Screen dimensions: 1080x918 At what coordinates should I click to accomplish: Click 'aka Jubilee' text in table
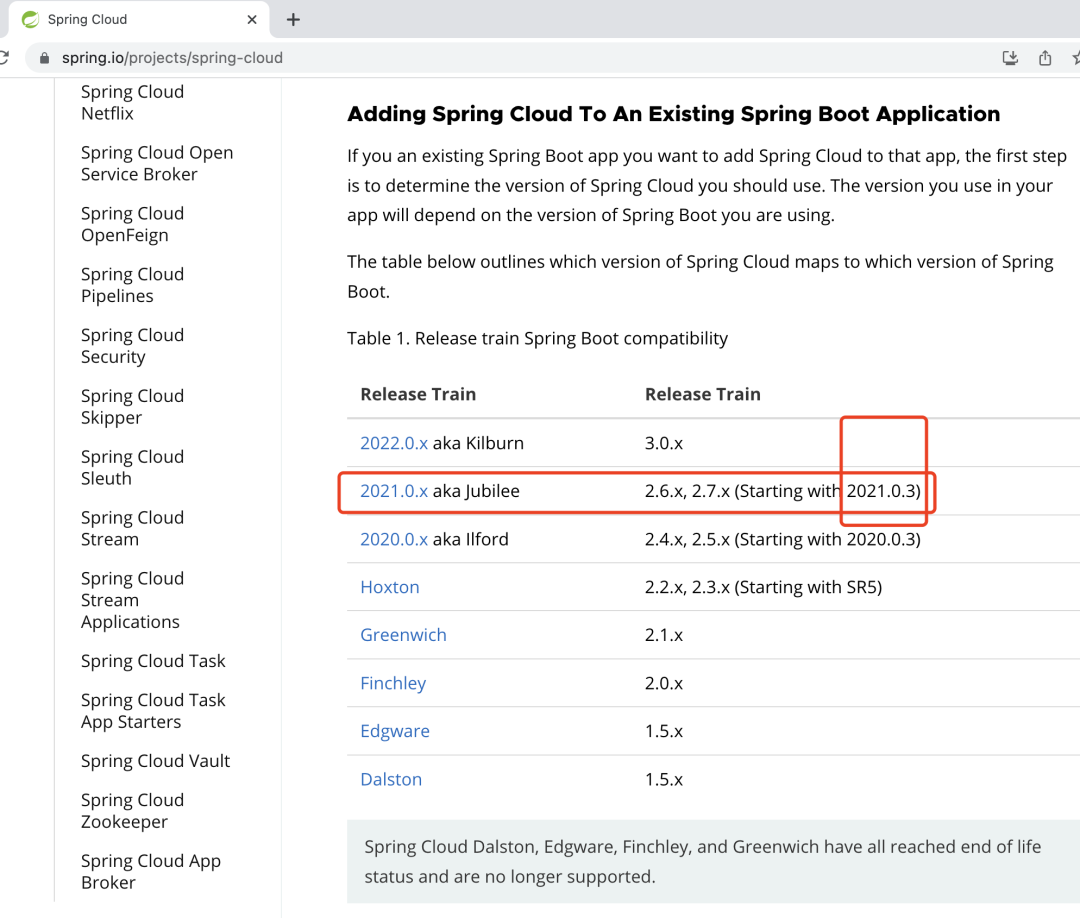point(476,491)
